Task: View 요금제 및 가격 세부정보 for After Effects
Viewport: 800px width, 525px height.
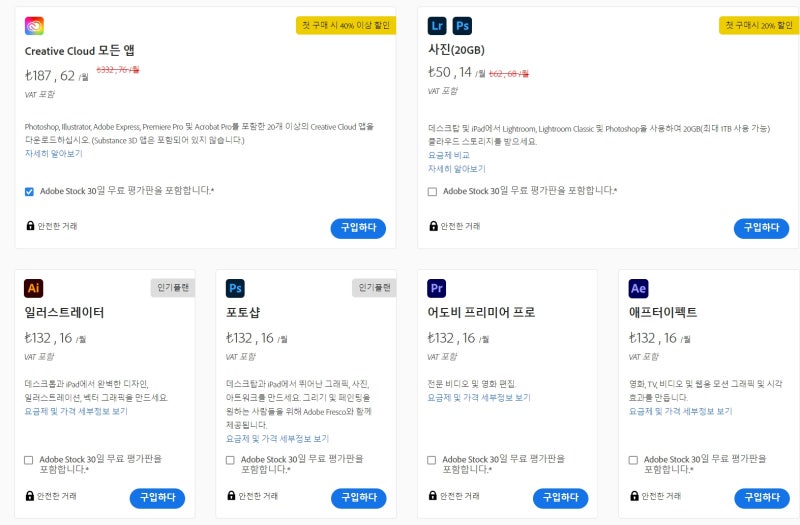Action: 680,411
